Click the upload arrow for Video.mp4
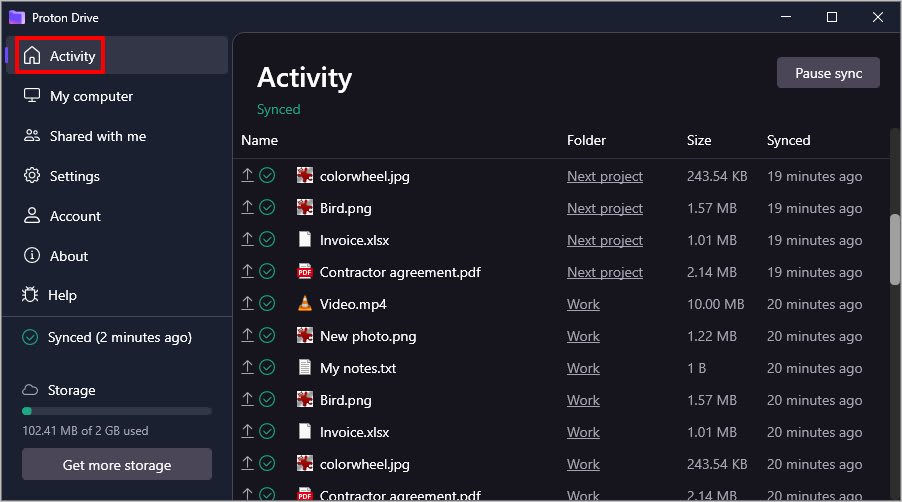 point(247,303)
